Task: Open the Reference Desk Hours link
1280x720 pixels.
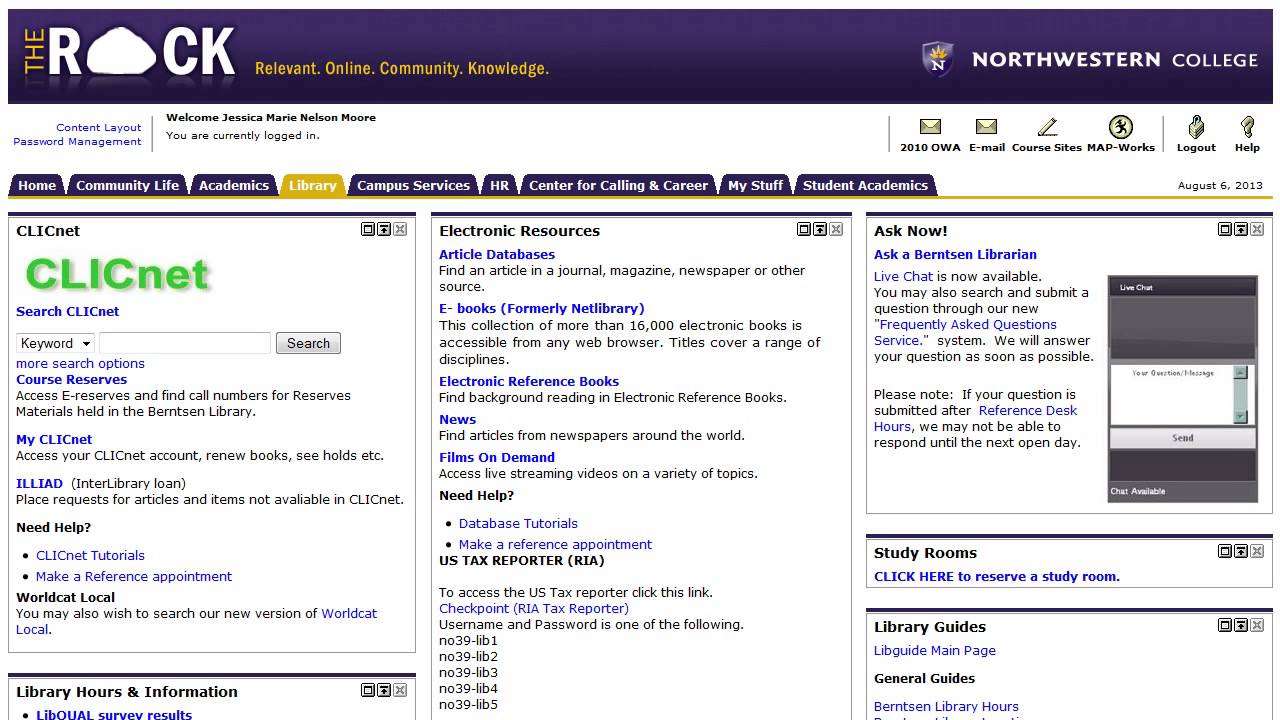Action: (1028, 410)
